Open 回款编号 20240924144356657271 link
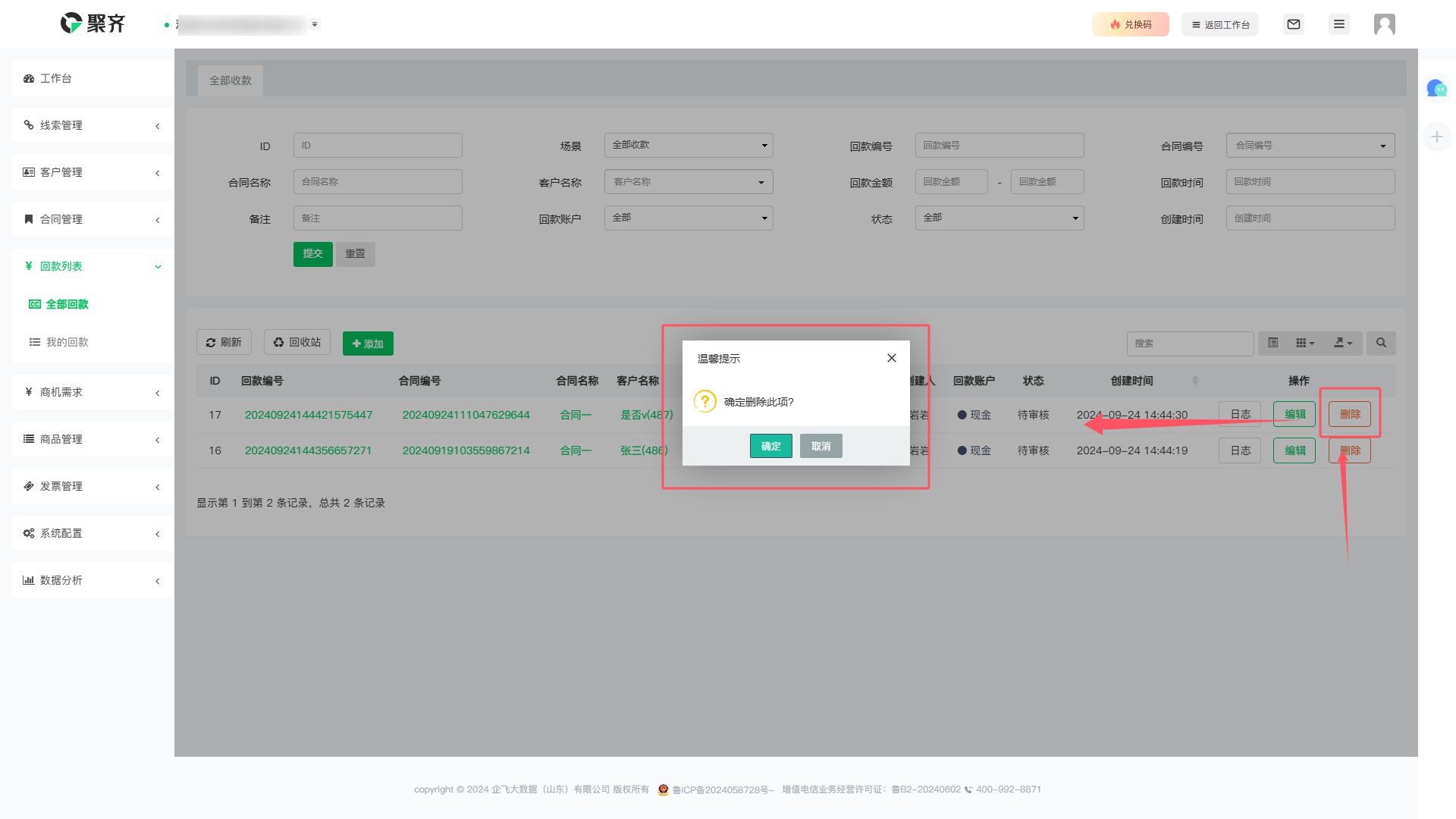 pos(309,450)
